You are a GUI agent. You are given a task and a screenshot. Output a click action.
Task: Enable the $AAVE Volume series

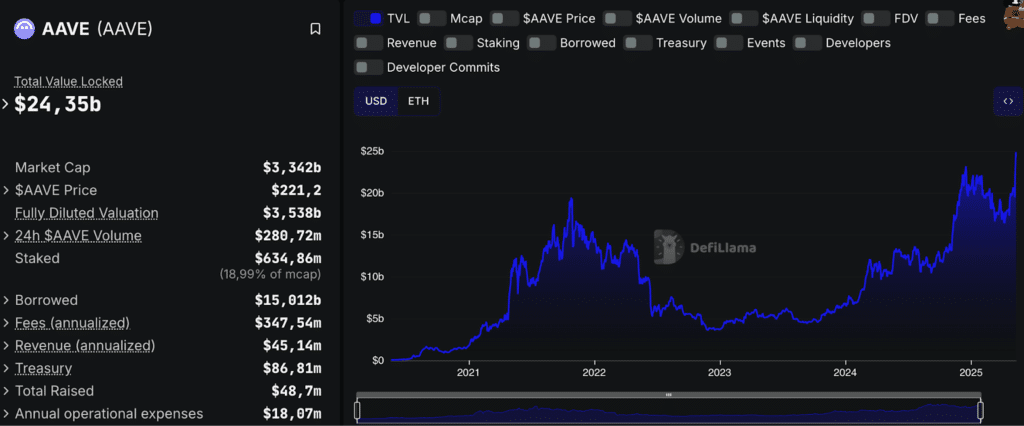618,18
